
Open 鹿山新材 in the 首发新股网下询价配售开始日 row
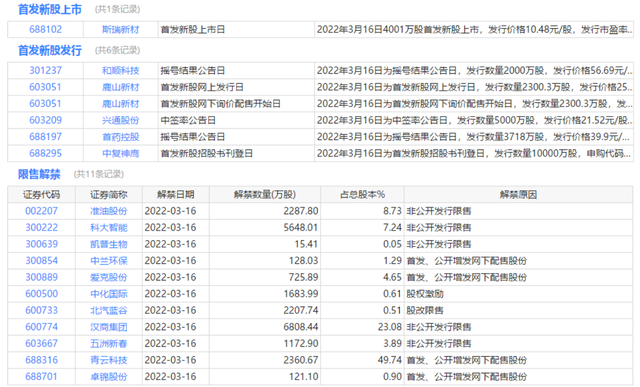point(120,104)
